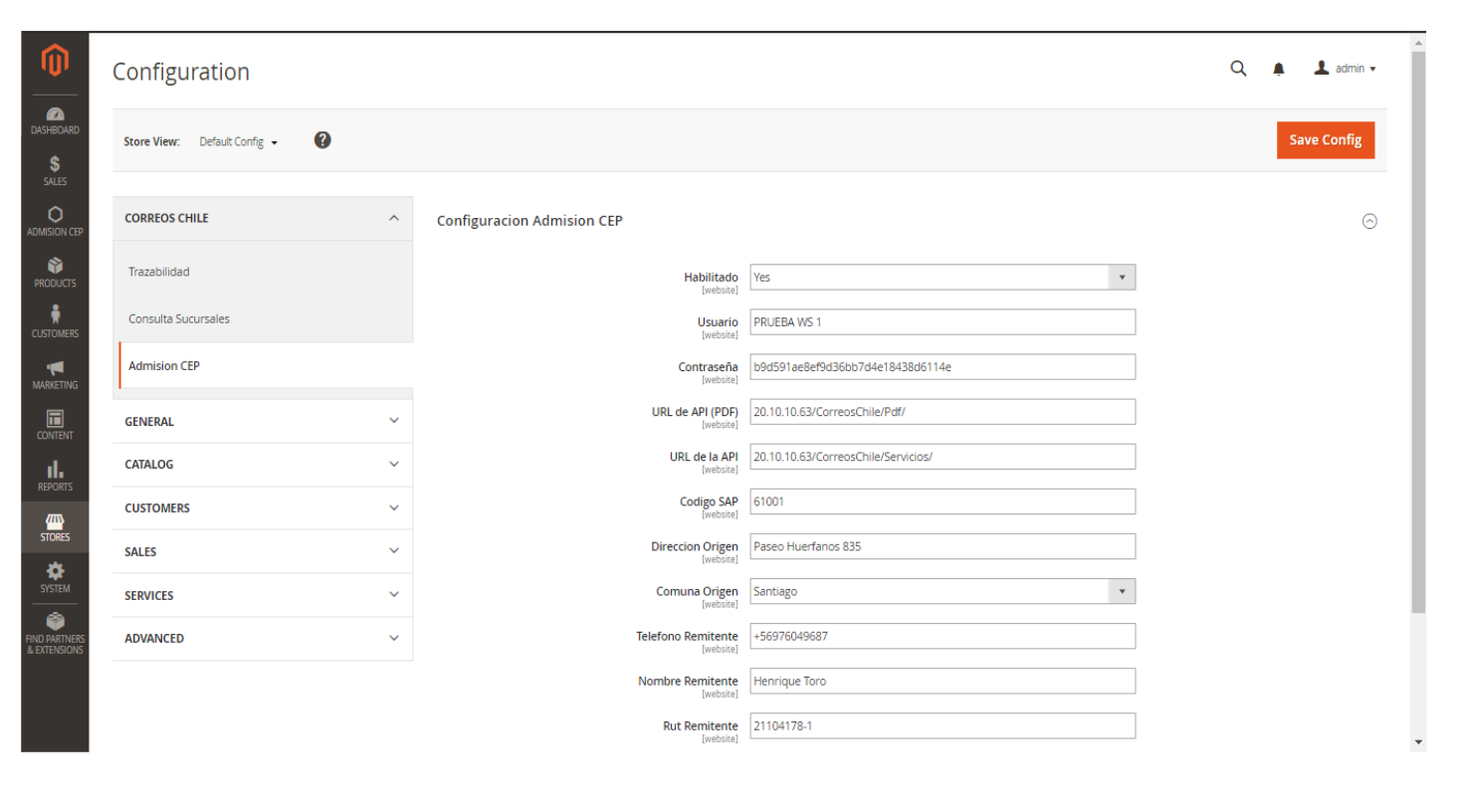Open the admin account dropdown

click(x=1345, y=69)
